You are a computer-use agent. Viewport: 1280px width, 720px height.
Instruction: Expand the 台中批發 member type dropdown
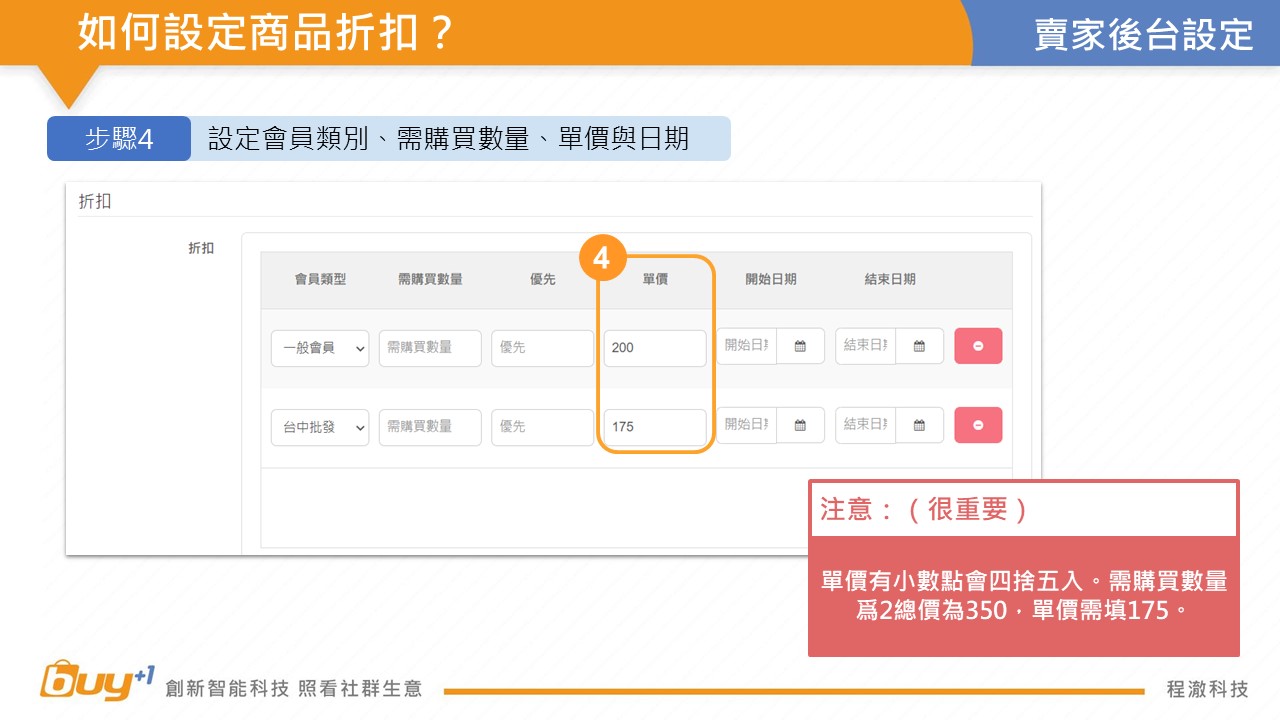(320, 427)
